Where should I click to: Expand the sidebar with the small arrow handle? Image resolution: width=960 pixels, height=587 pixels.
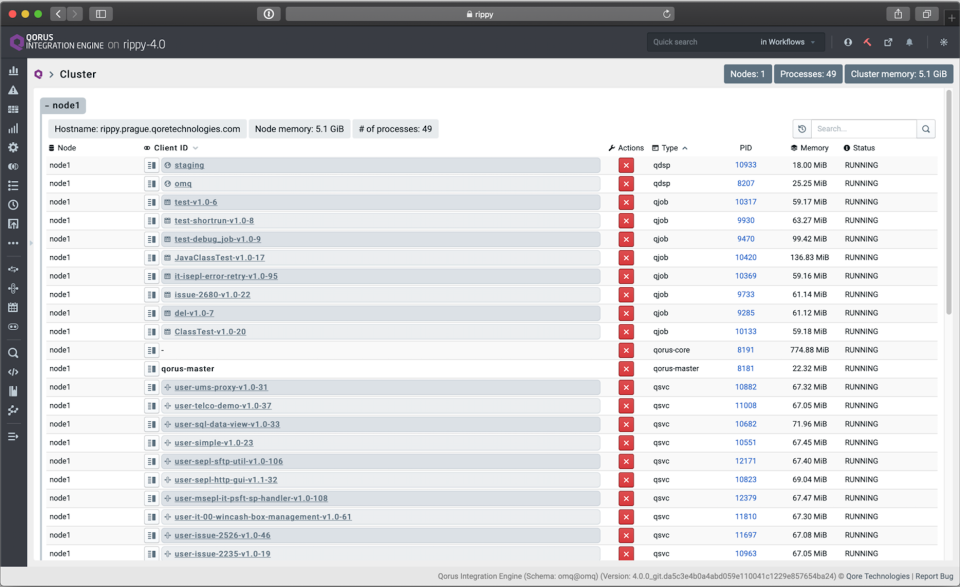31,243
